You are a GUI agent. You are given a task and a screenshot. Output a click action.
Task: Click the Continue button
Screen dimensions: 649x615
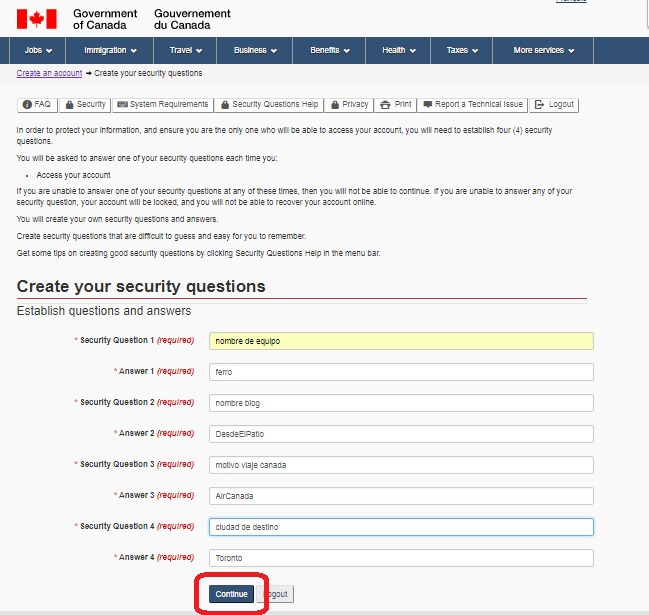(231, 594)
